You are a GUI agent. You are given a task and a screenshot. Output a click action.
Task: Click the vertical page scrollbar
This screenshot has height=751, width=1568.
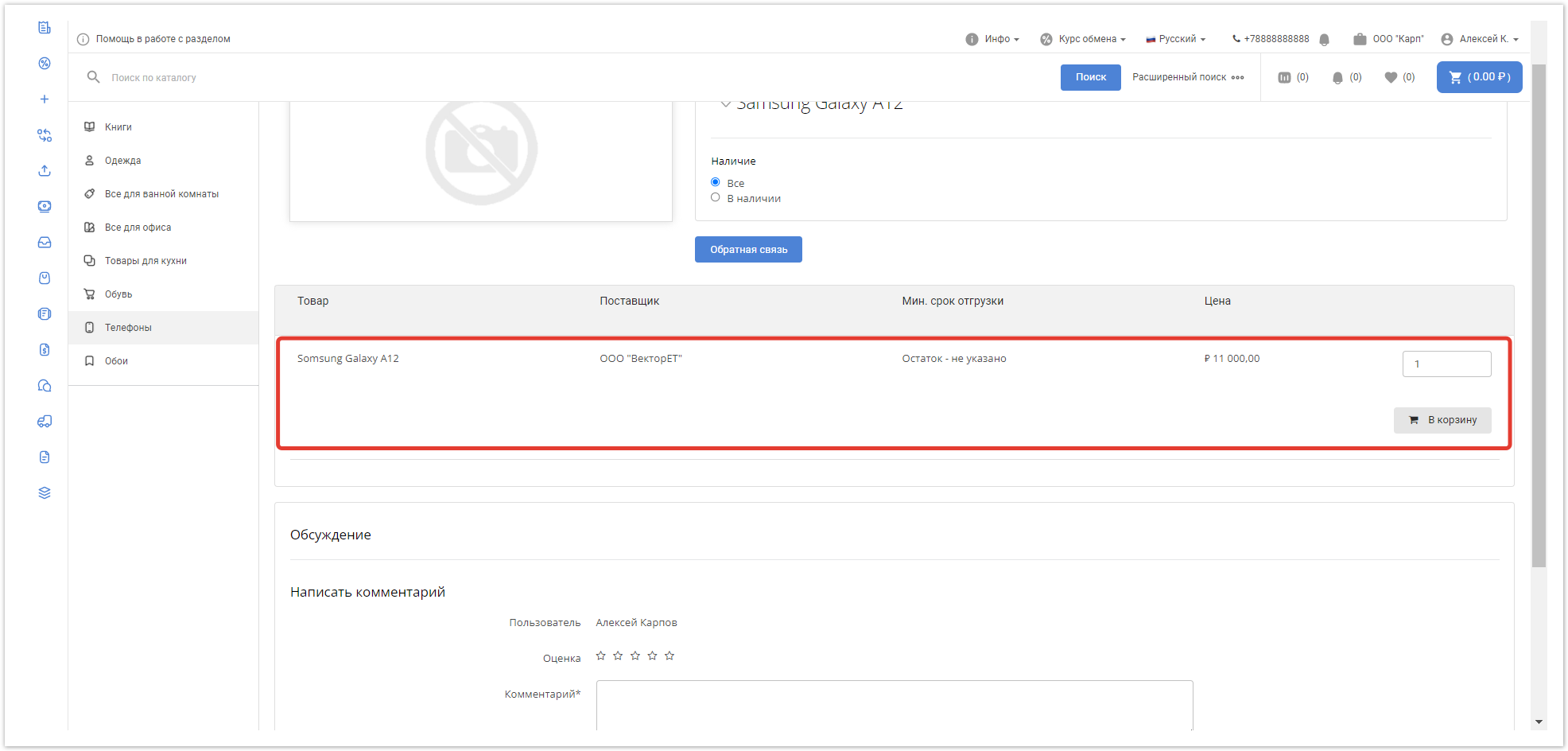pos(1539,318)
